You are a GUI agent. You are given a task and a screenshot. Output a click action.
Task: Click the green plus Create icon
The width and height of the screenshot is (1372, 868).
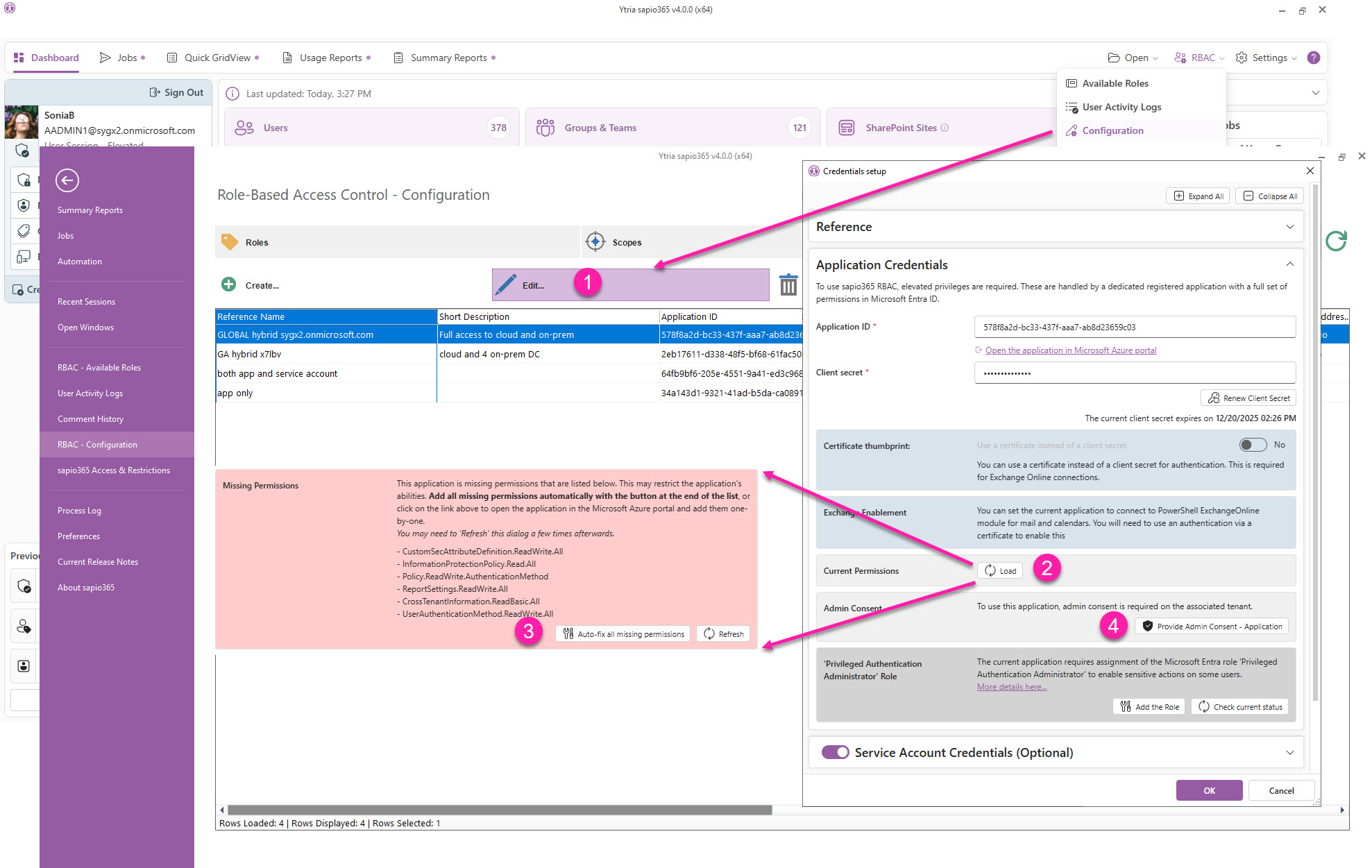pyautogui.click(x=228, y=284)
